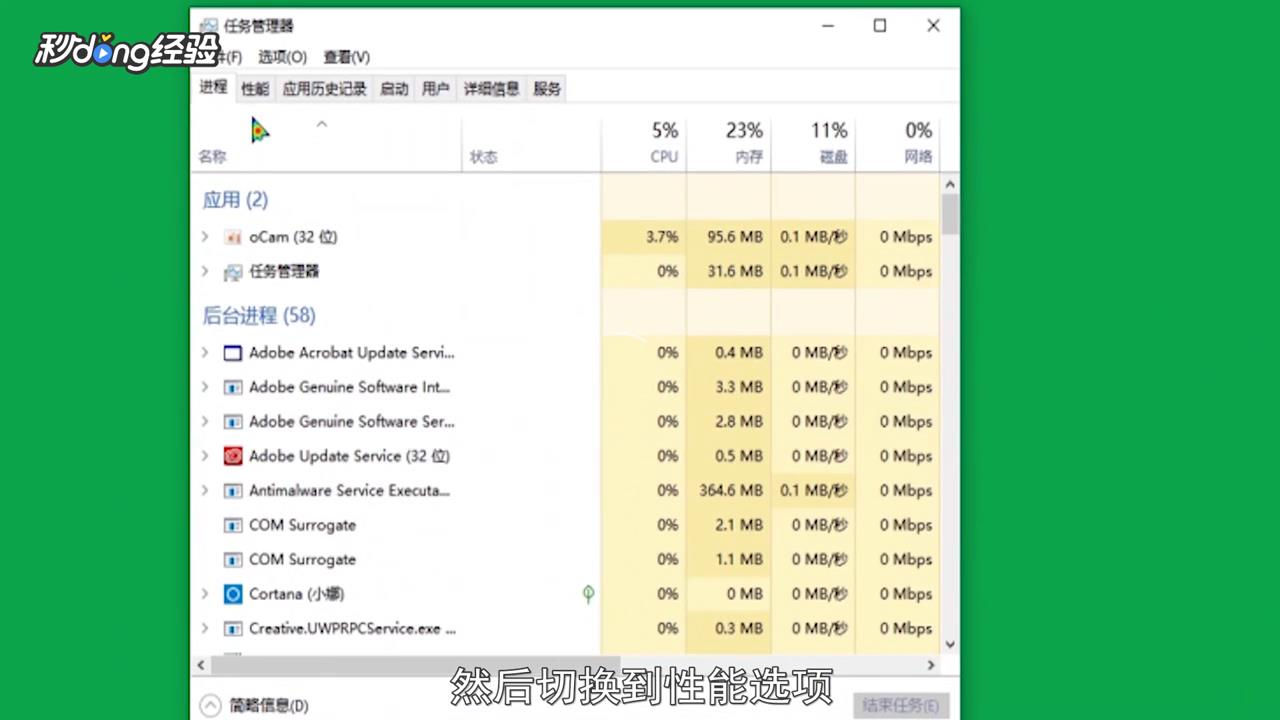Click the second COM Surrogate icon (1.1 MB)
This screenshot has height=720, width=1280.
pyautogui.click(x=233, y=560)
